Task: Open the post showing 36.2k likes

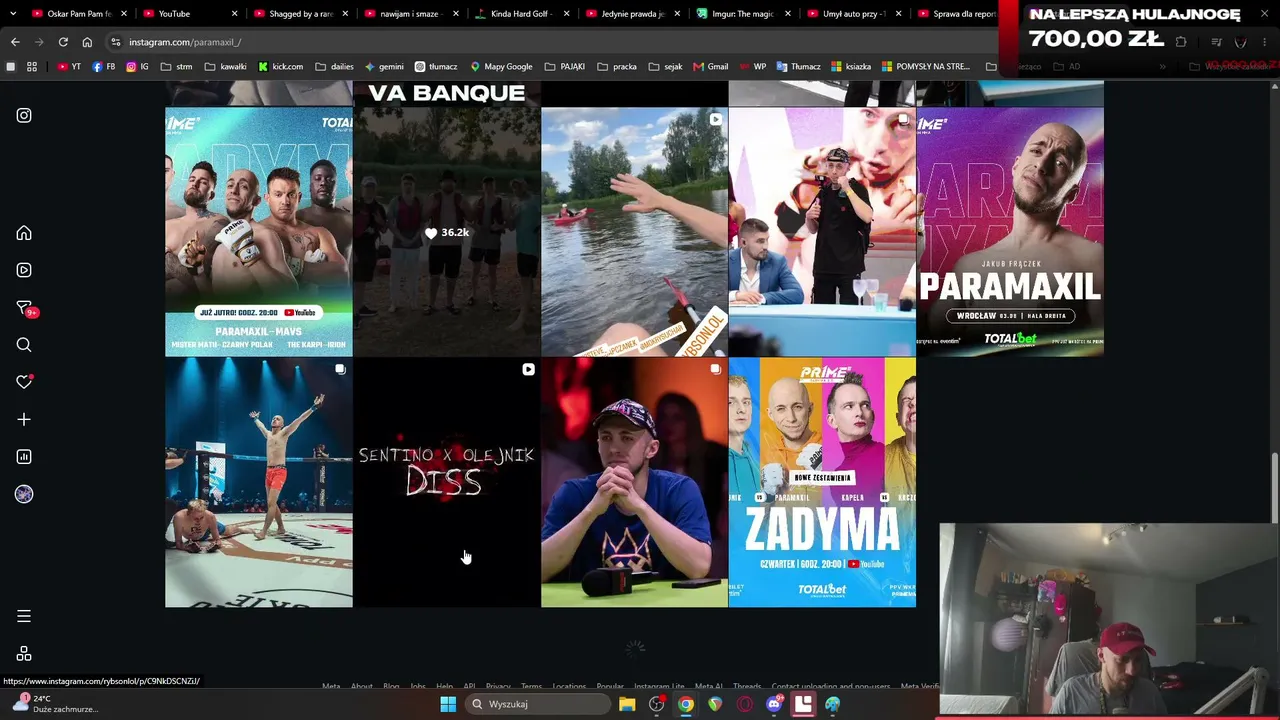Action: [x=447, y=232]
